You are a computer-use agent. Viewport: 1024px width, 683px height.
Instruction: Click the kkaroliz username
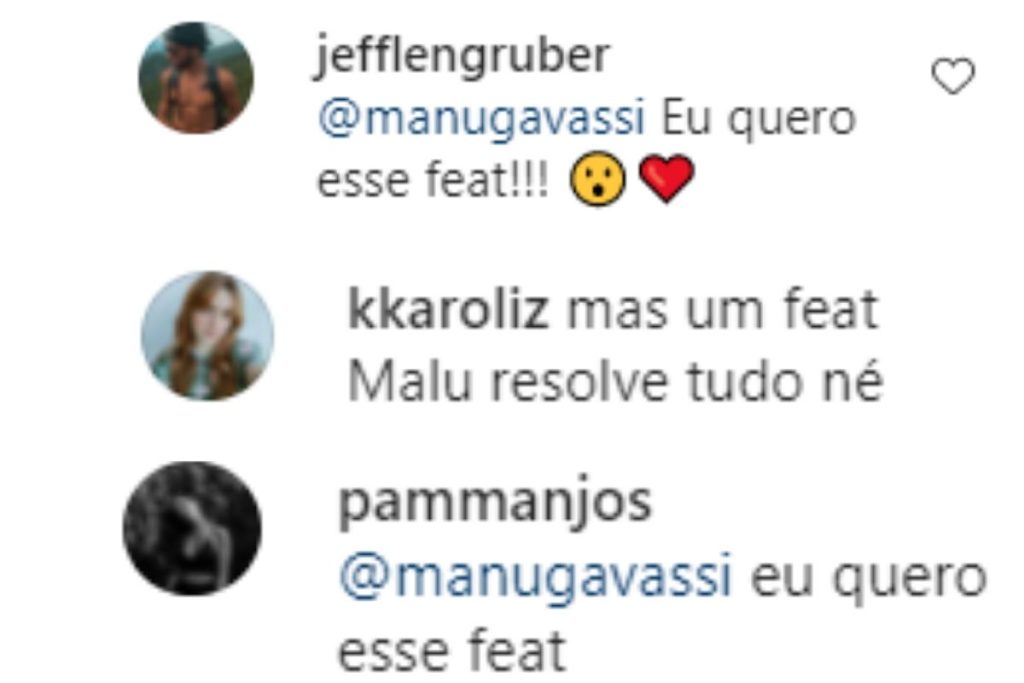point(448,310)
